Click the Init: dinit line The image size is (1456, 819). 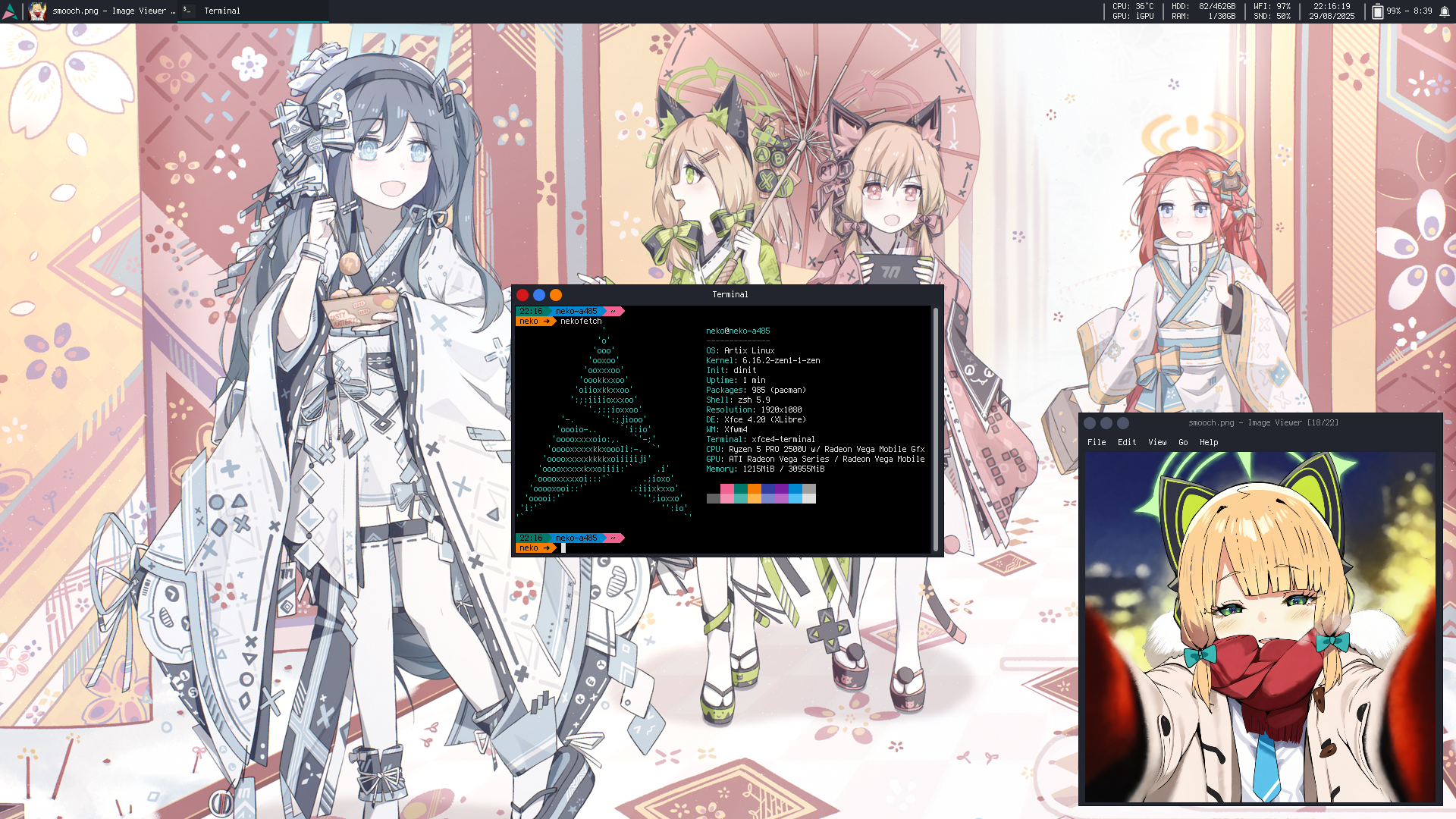tap(731, 371)
